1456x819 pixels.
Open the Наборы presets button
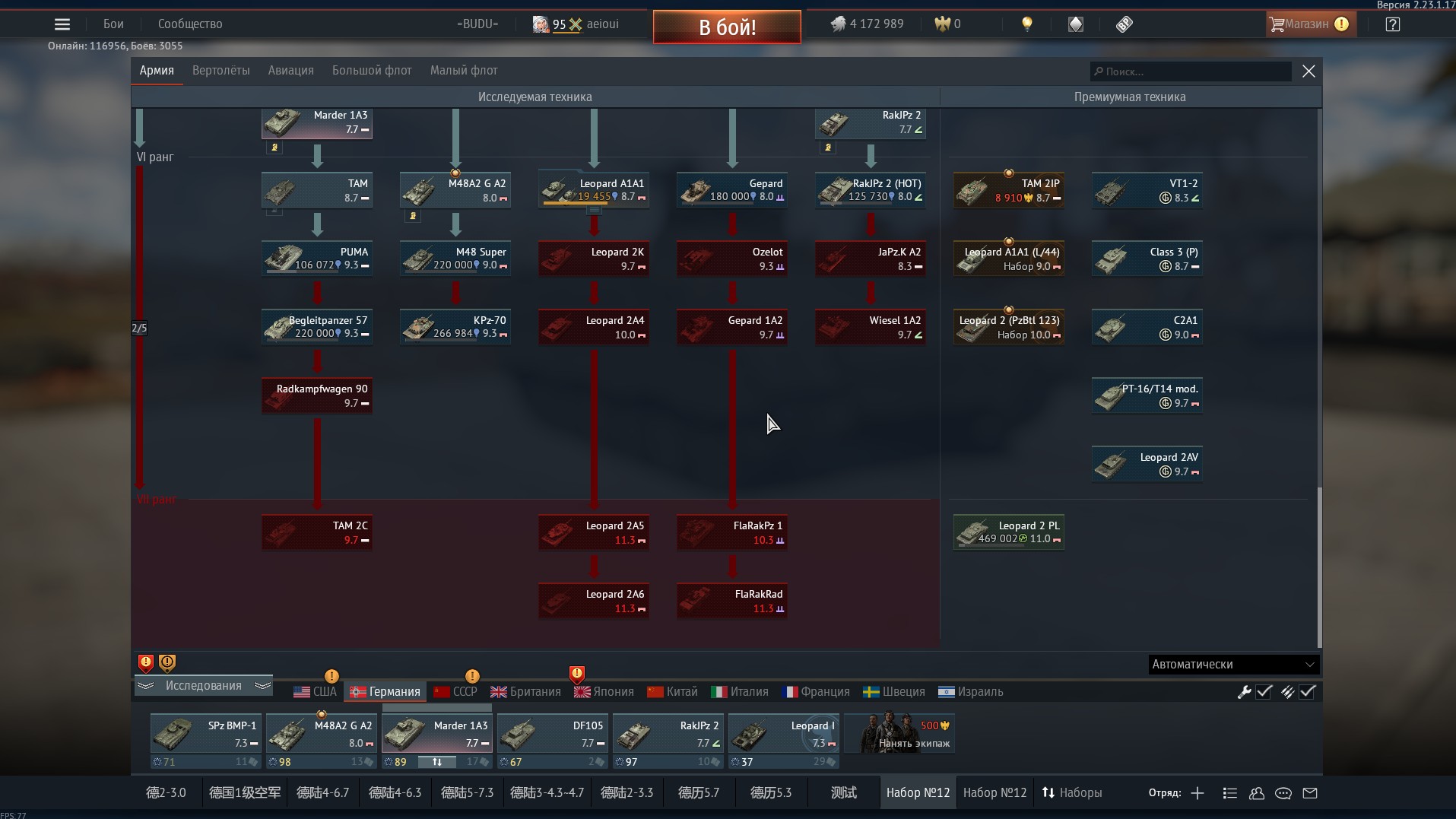(x=1072, y=792)
